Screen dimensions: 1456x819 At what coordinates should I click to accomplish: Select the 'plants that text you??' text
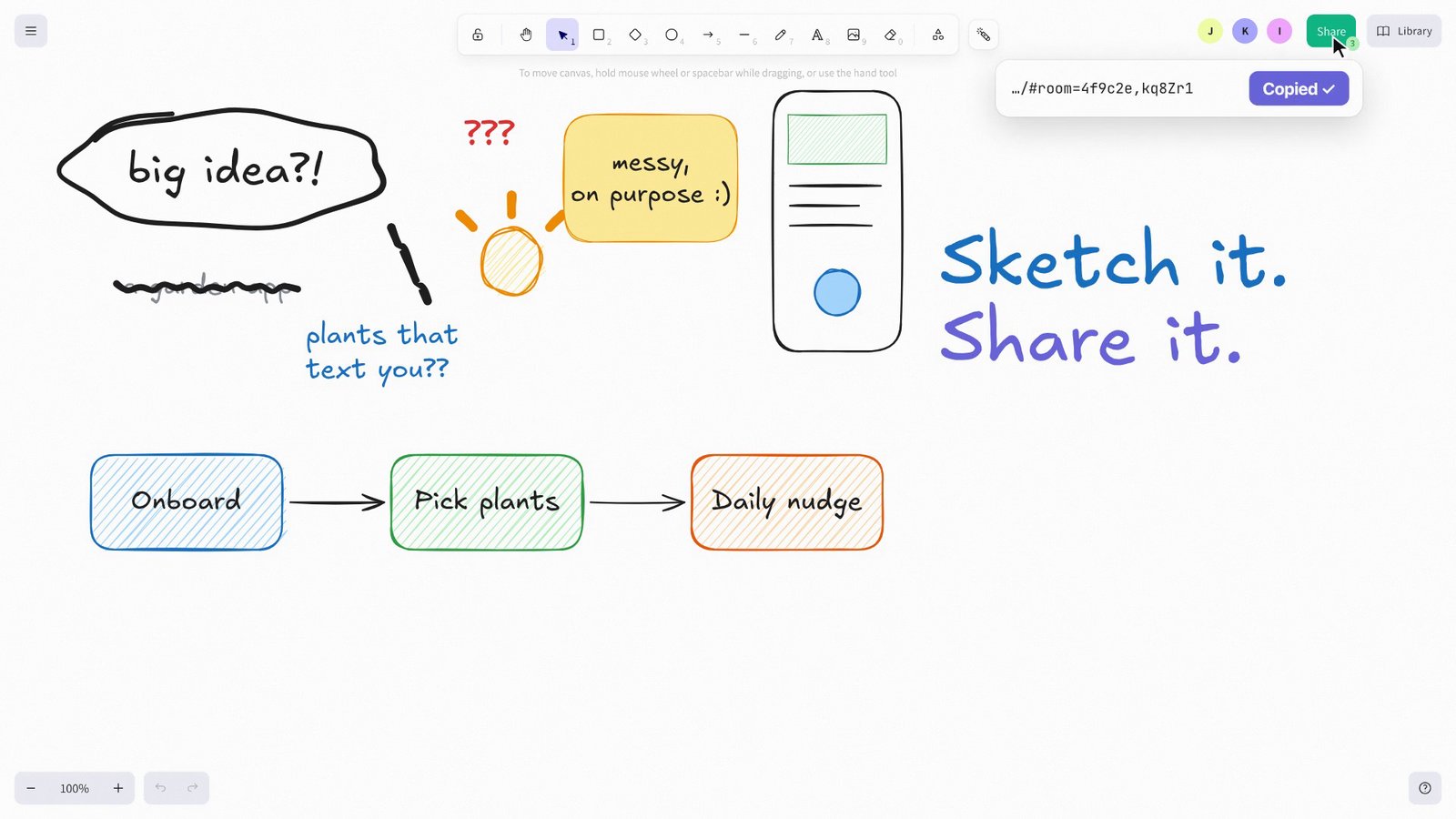(x=380, y=351)
